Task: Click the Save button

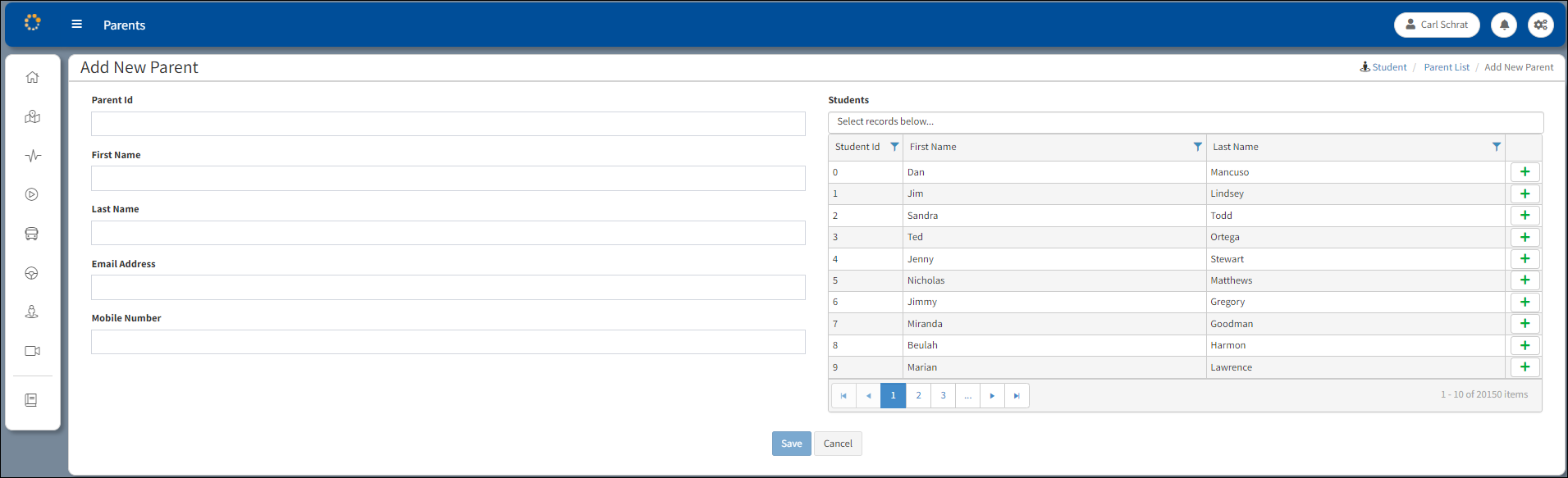Action: click(x=792, y=444)
